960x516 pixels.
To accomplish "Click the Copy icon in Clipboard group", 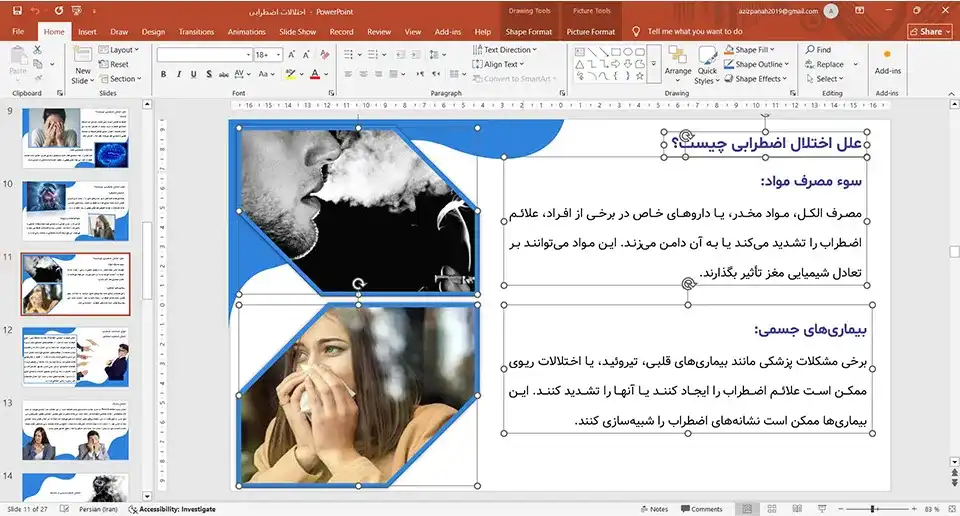I will [x=38, y=64].
